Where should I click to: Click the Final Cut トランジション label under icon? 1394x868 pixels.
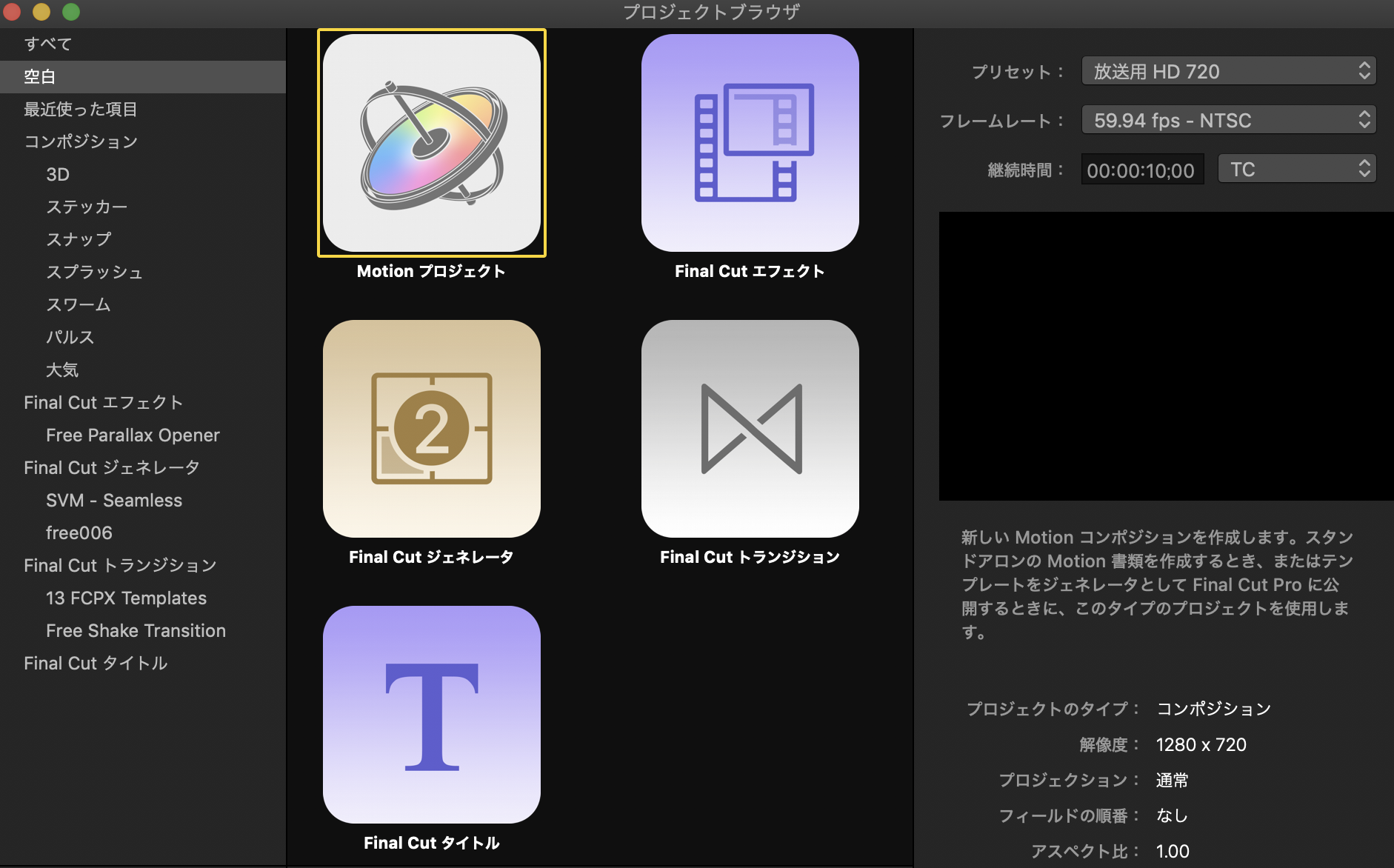750,558
